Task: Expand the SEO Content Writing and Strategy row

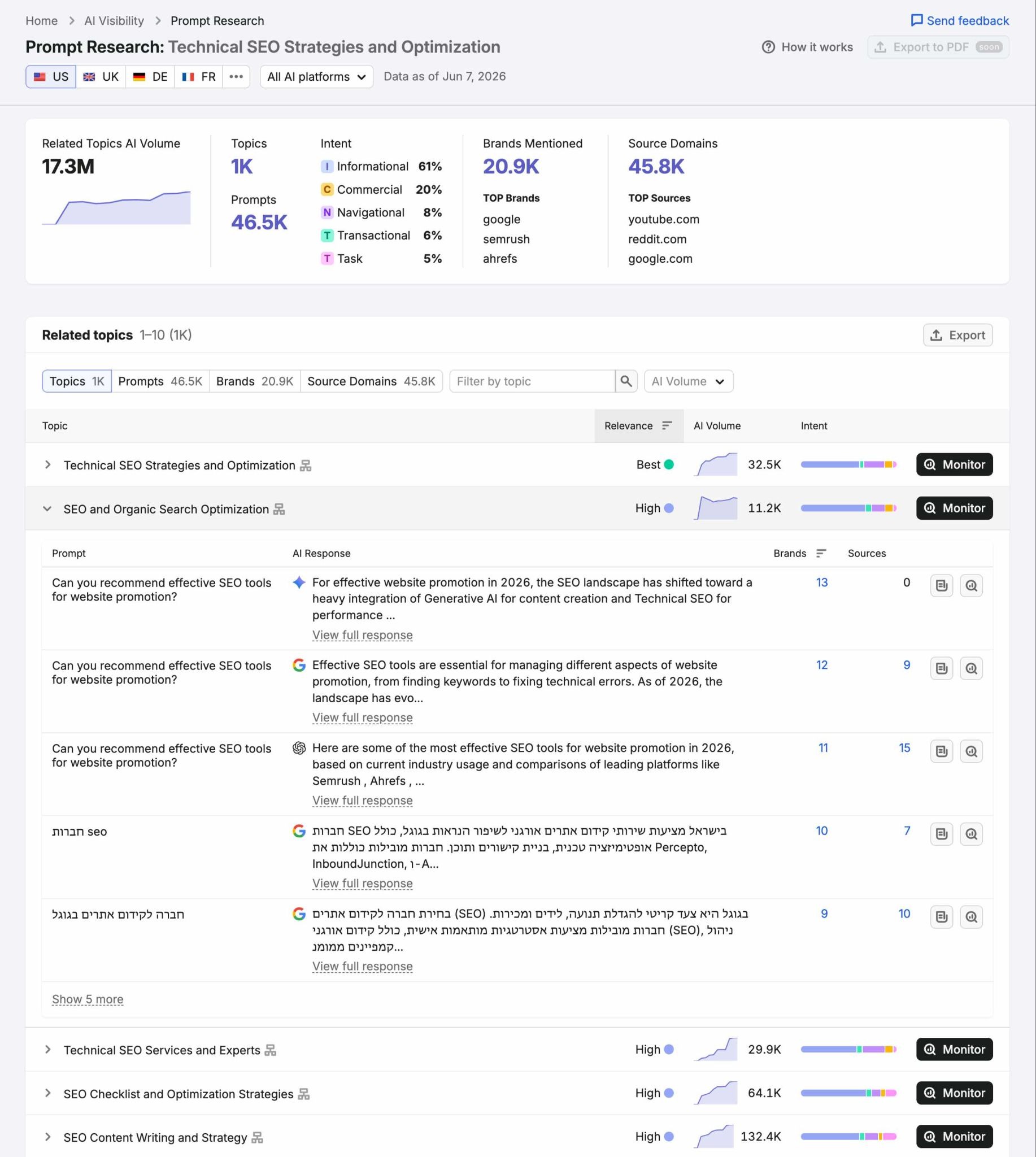Action: [48, 1137]
